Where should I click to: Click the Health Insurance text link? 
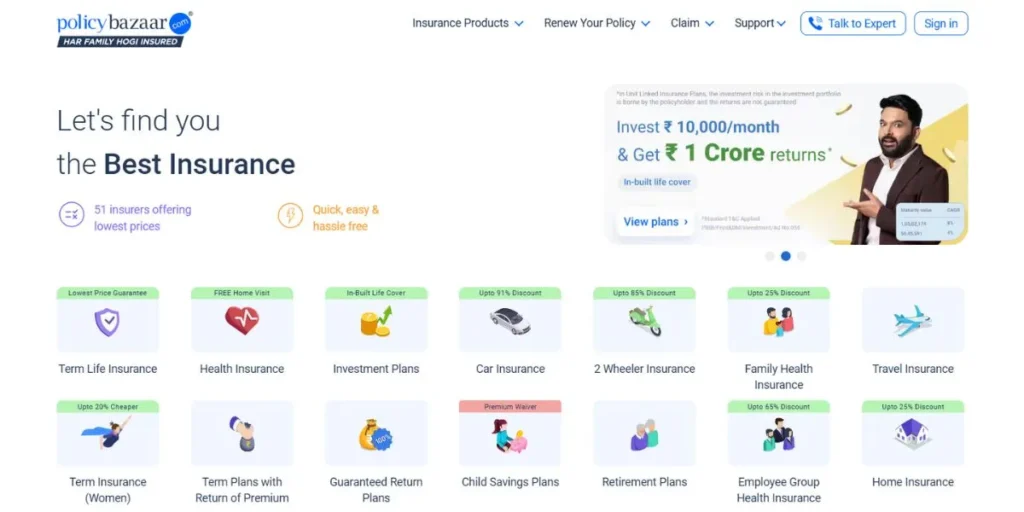[242, 369]
